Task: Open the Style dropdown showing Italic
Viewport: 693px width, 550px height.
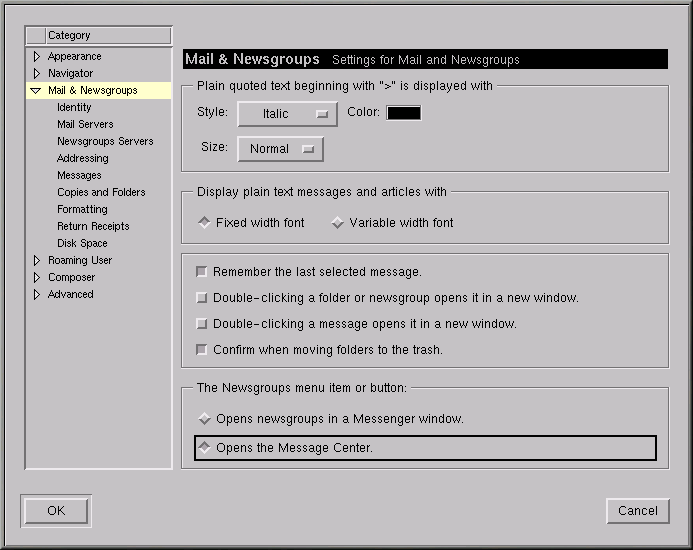Action: [x=287, y=114]
